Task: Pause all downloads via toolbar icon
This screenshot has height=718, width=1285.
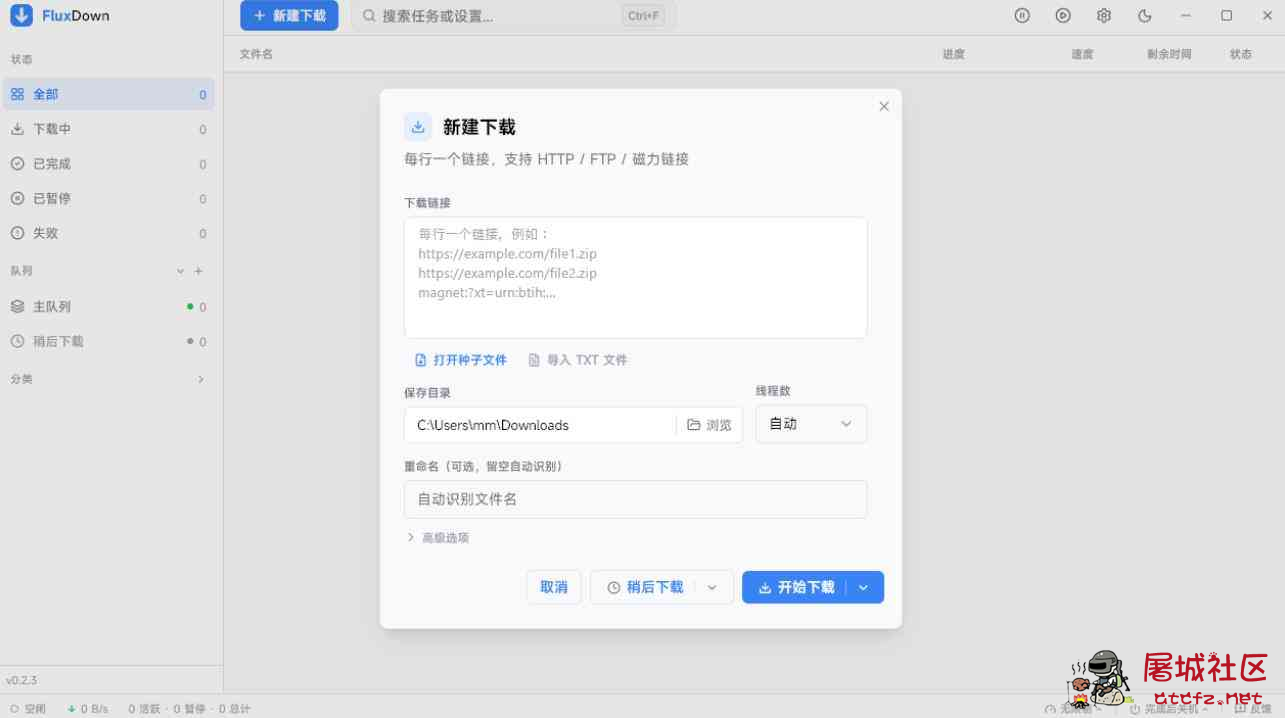Action: 1022,15
